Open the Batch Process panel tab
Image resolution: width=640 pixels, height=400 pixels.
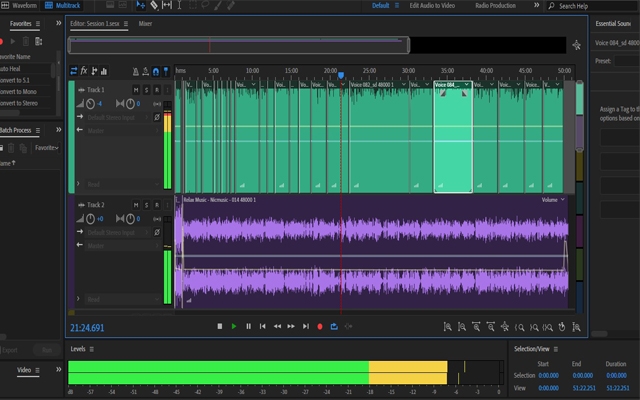(x=16, y=130)
